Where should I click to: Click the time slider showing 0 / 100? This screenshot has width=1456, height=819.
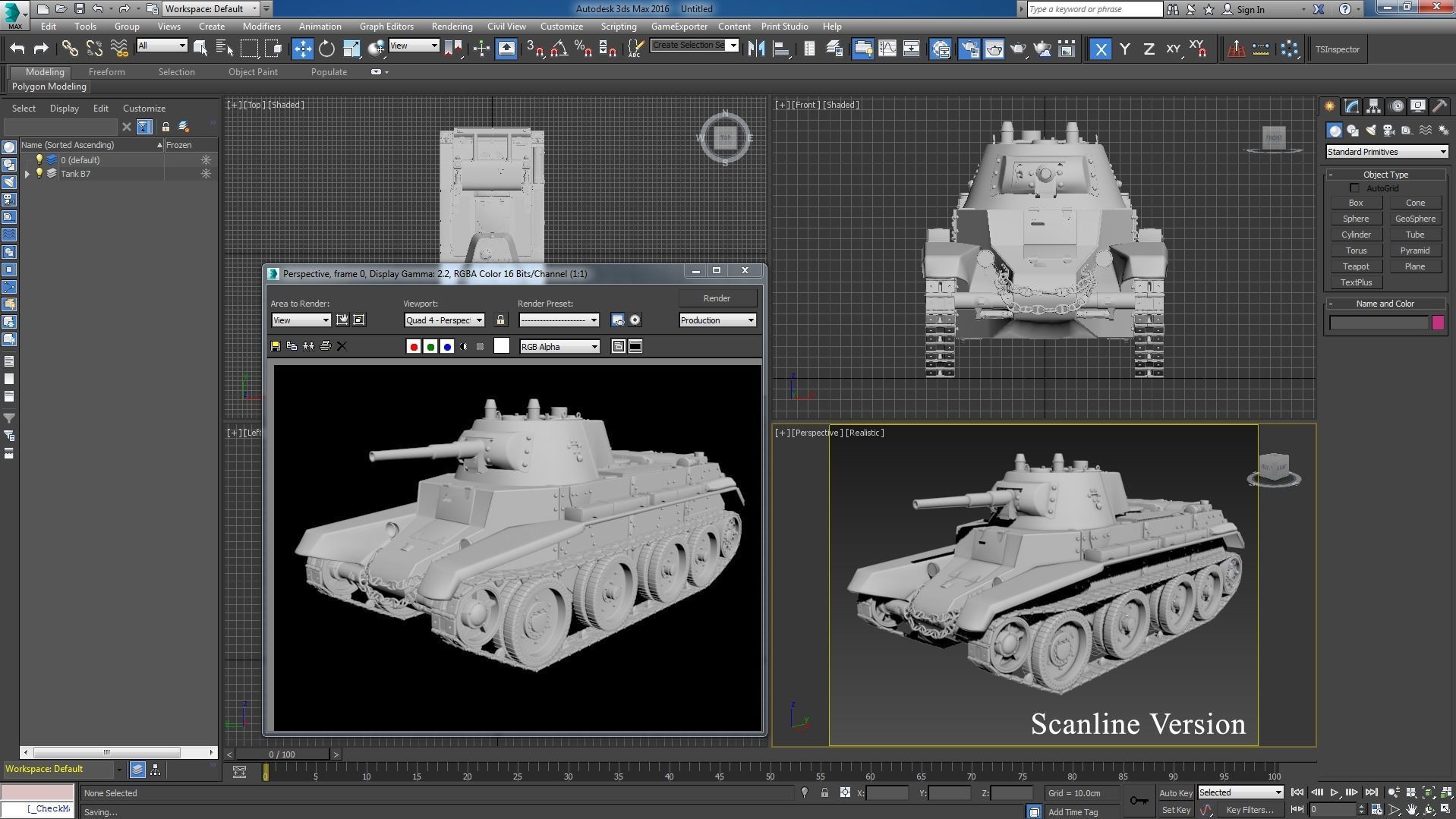click(282, 754)
